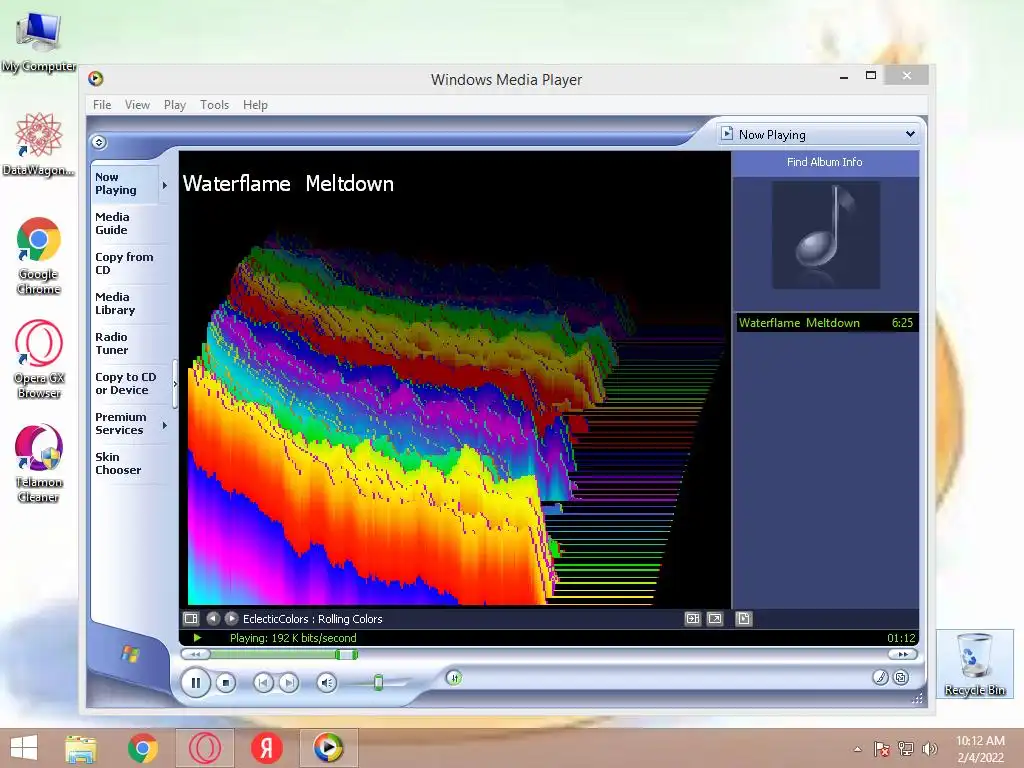The height and width of the screenshot is (768, 1024).
Task: Open Google Chrome desktop shortcut
Action: (x=39, y=256)
